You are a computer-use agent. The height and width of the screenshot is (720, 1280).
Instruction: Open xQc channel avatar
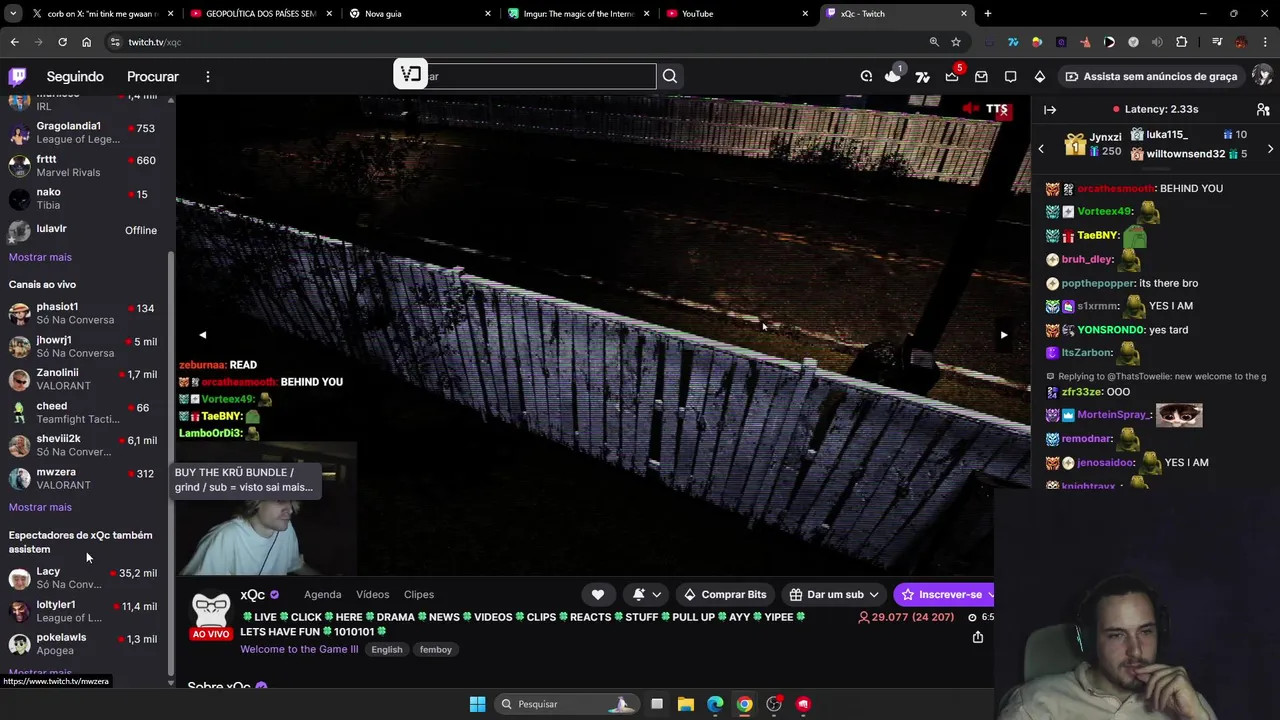point(211,609)
